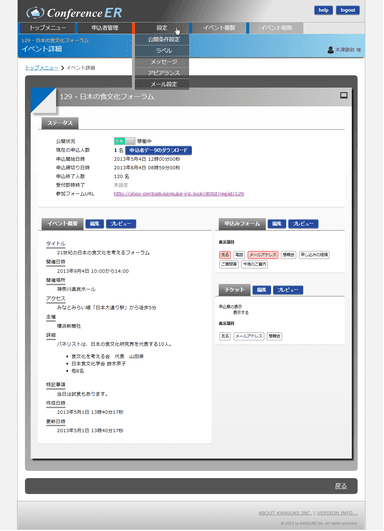Follow the トップメニュー breadcrumb link
This screenshot has width=384, height=531.
click(x=42, y=68)
